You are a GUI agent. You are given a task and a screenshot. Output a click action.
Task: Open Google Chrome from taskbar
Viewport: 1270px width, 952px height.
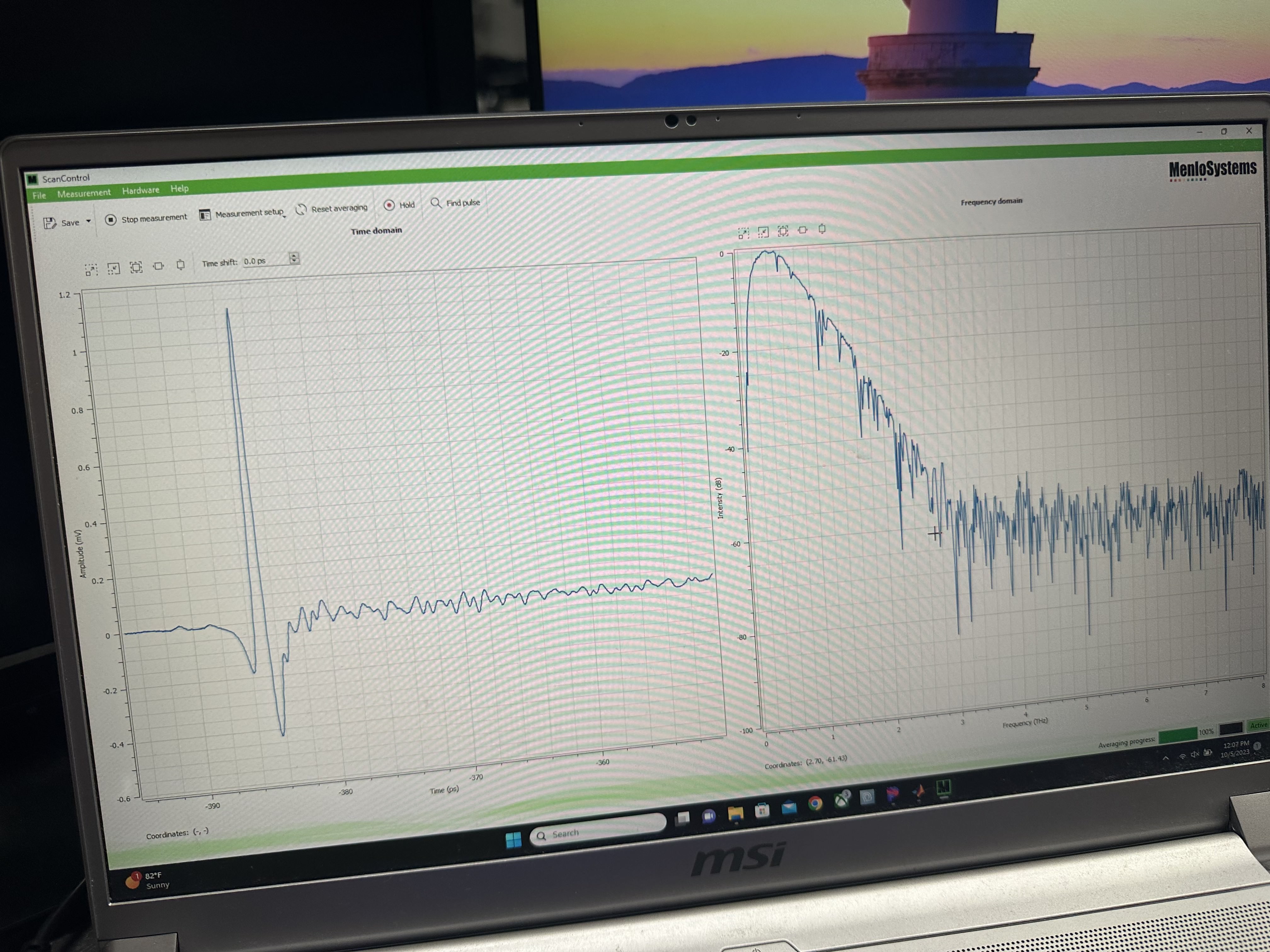tap(815, 803)
